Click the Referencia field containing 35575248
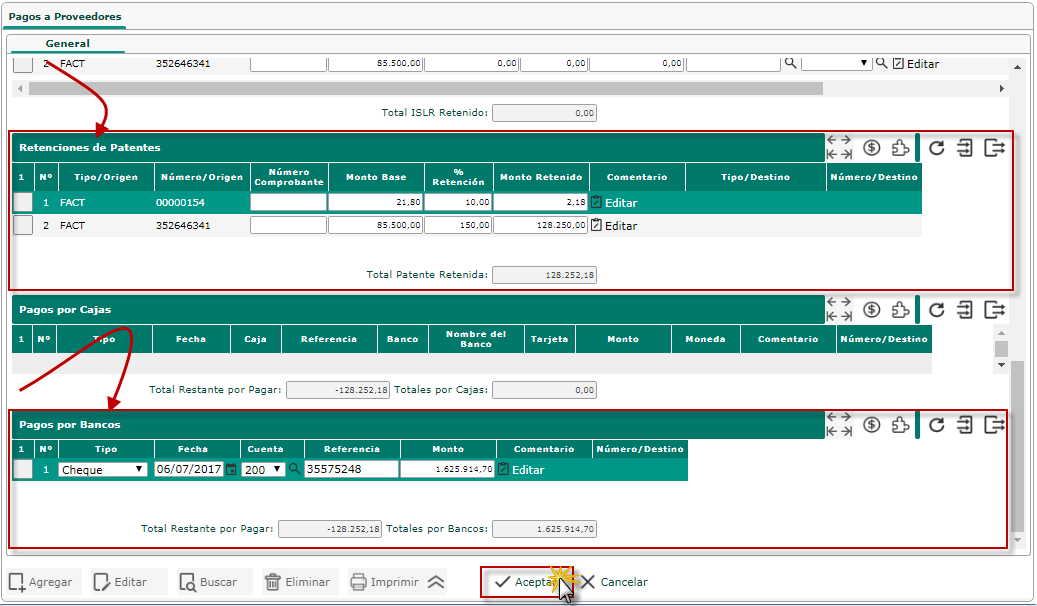The width and height of the screenshot is (1037, 606). (351, 469)
